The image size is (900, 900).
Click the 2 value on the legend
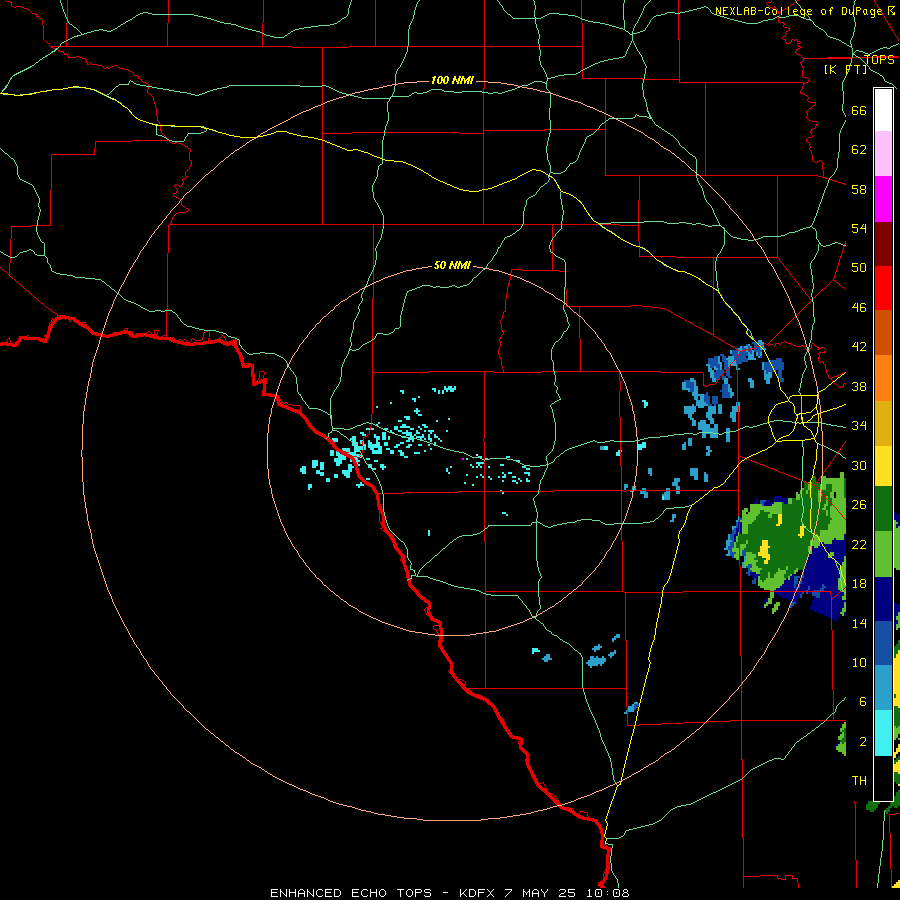click(862, 742)
